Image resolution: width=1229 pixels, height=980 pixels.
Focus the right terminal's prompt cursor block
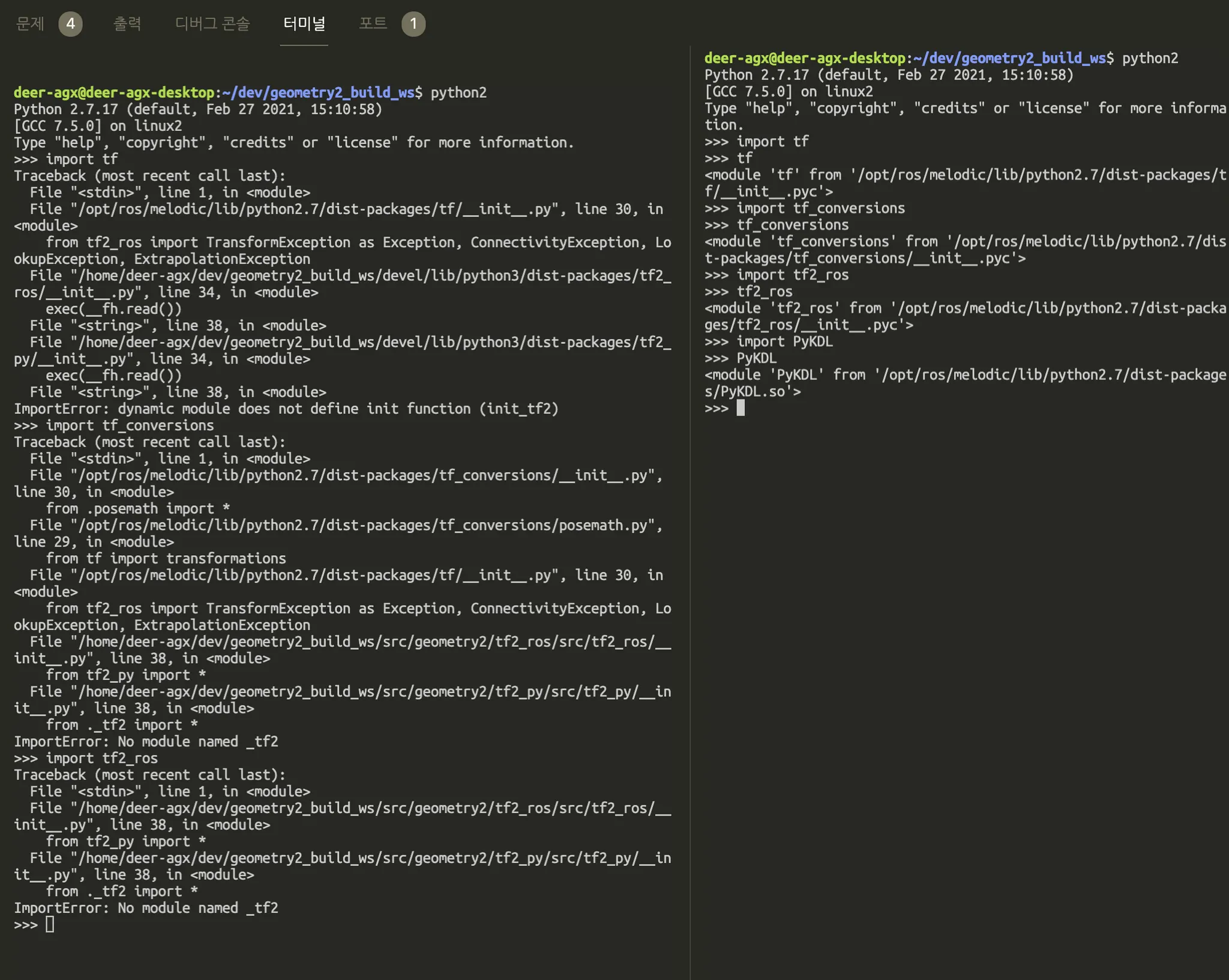point(741,408)
